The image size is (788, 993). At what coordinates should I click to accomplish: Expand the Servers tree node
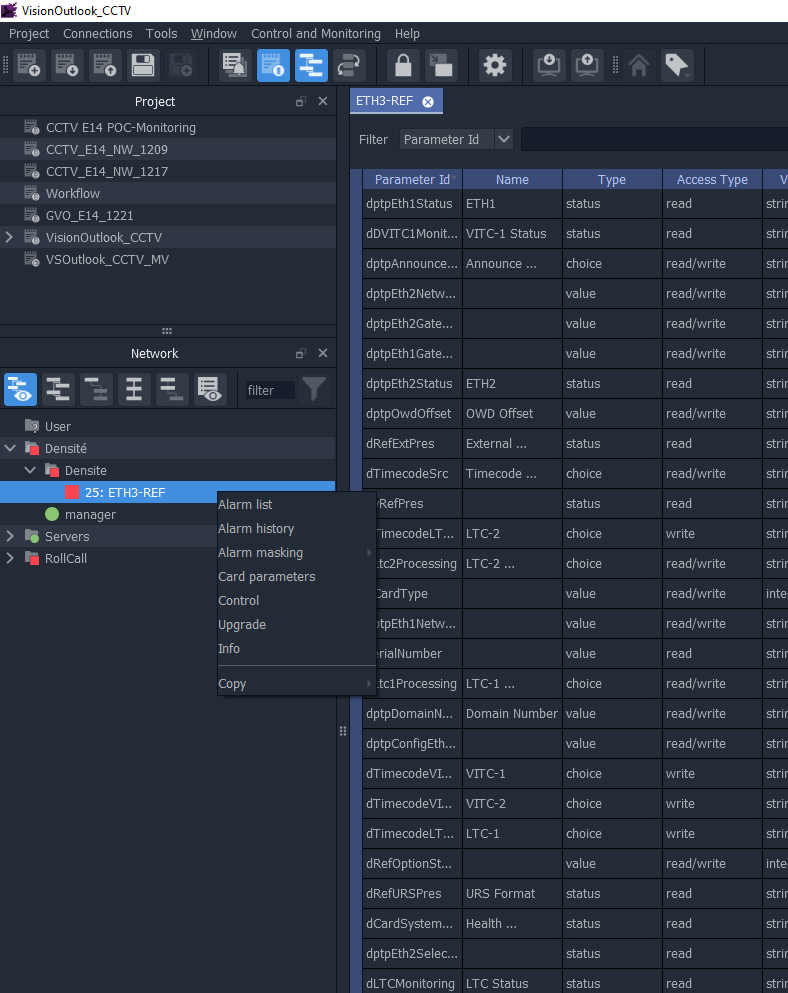(10, 537)
